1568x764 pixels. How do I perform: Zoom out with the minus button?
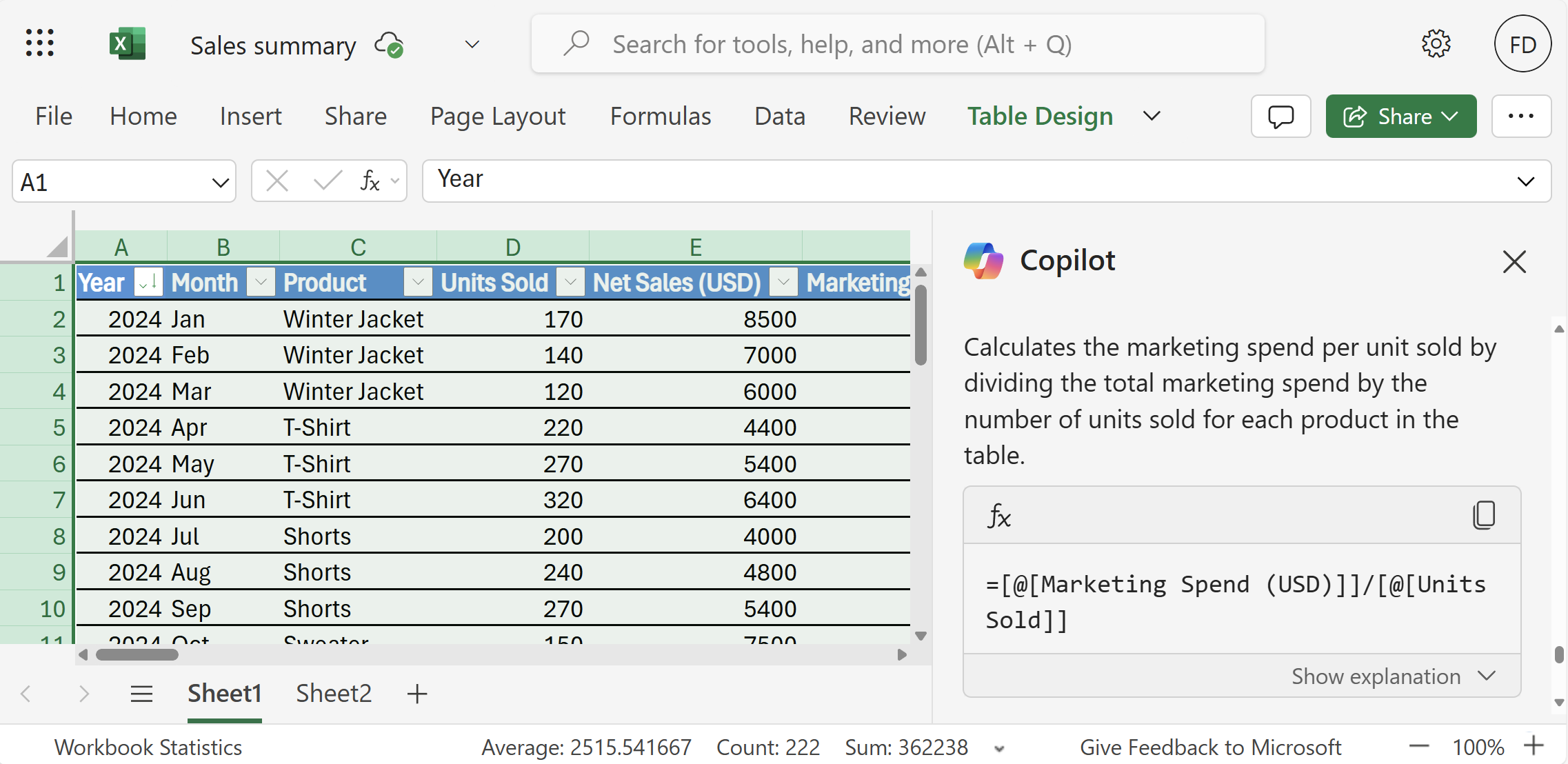click(x=1419, y=746)
